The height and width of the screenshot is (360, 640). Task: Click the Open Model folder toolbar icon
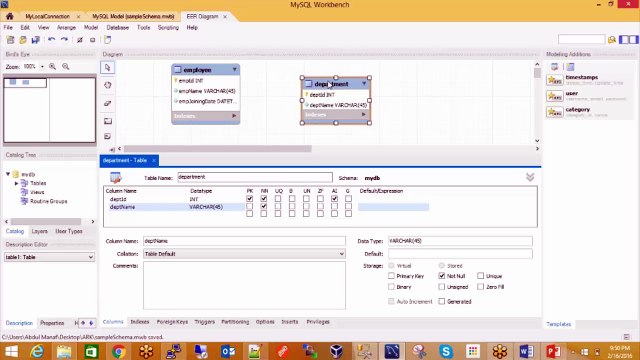[23, 40]
